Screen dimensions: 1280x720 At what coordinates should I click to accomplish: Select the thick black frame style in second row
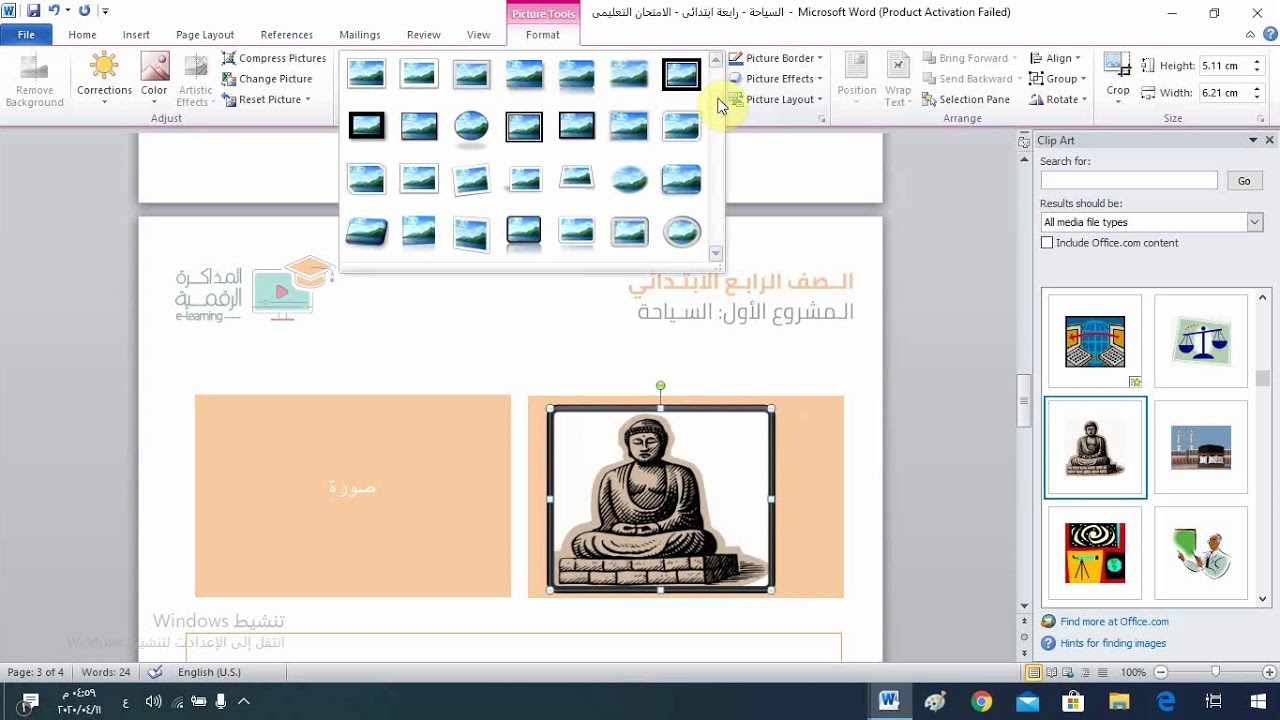[367, 126]
